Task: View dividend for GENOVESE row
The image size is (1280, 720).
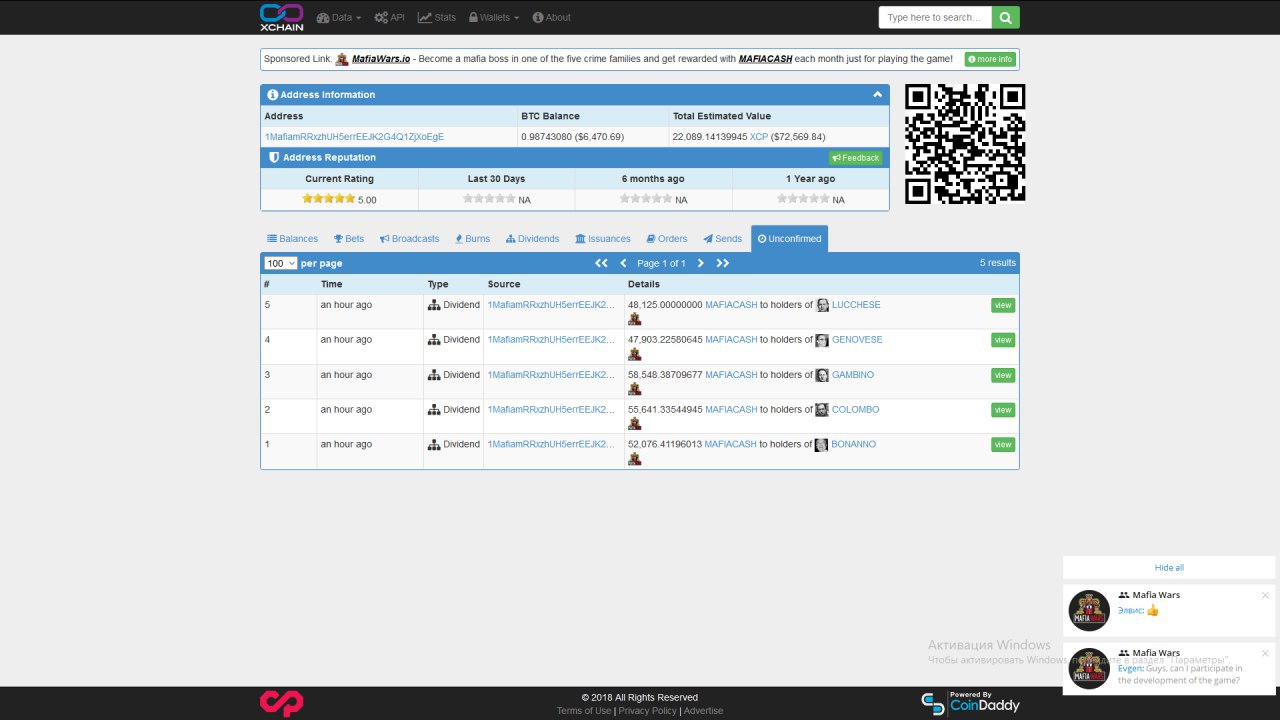Action: point(1003,340)
